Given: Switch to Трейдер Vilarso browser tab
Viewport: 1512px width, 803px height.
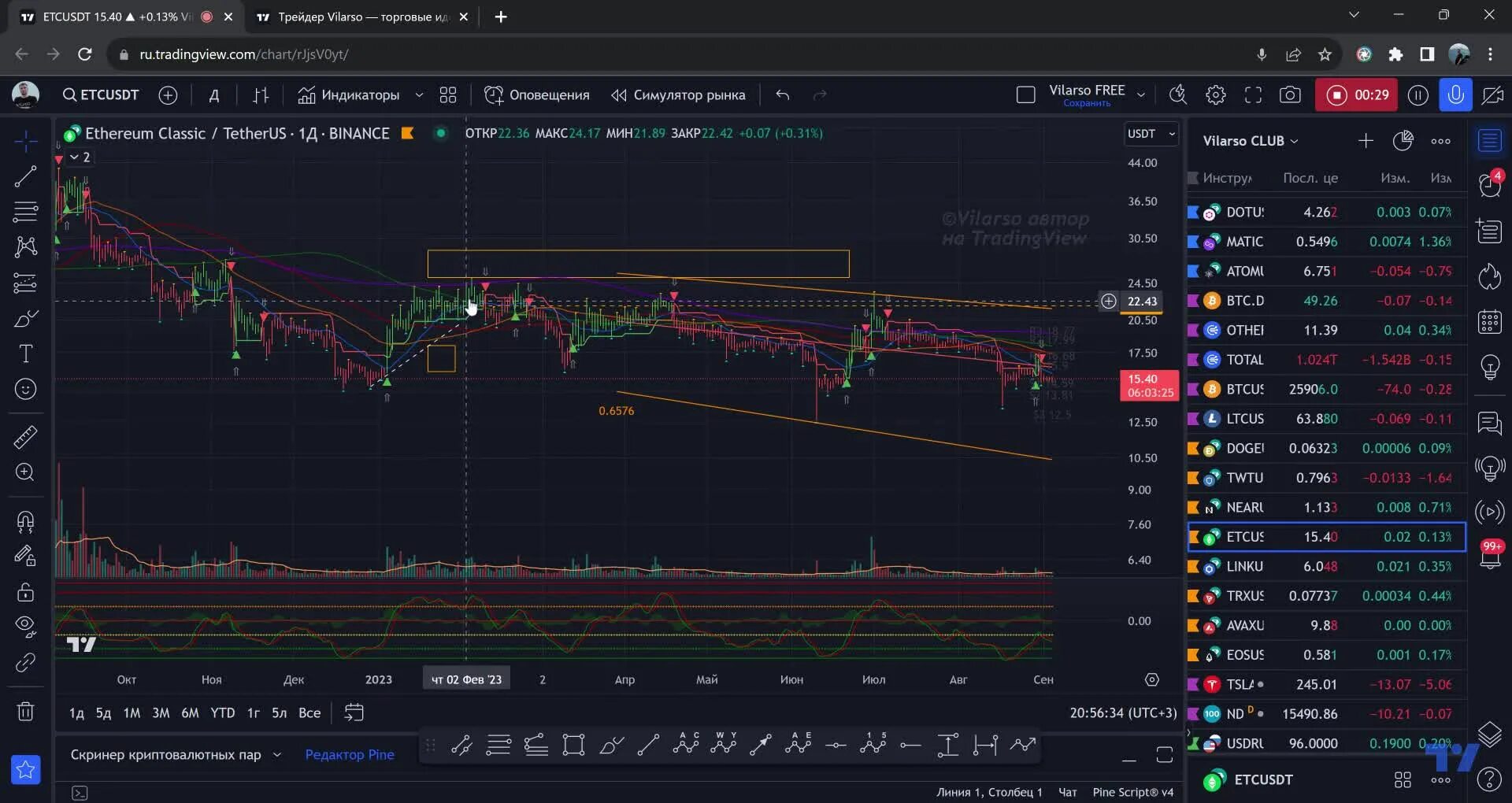Looking at the screenshot, I should pyautogui.click(x=362, y=17).
